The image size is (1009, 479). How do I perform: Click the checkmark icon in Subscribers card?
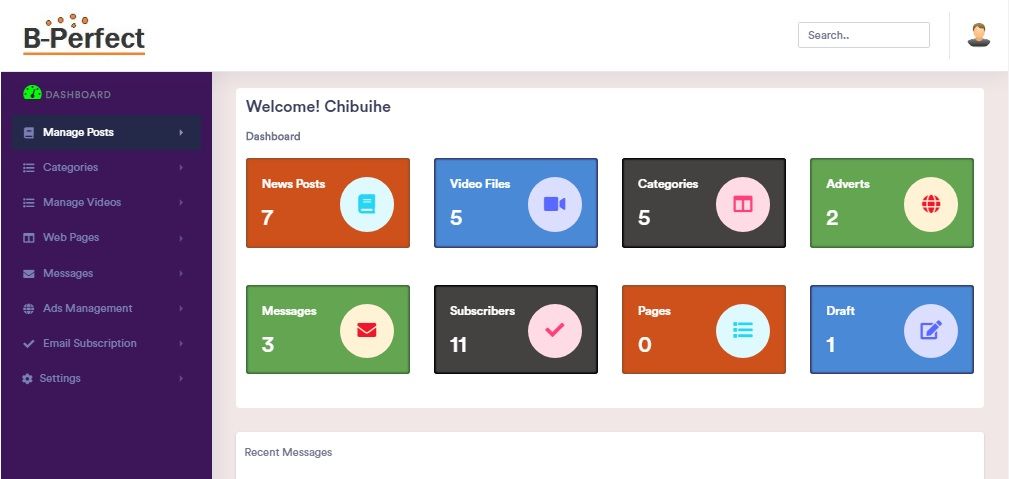click(555, 331)
